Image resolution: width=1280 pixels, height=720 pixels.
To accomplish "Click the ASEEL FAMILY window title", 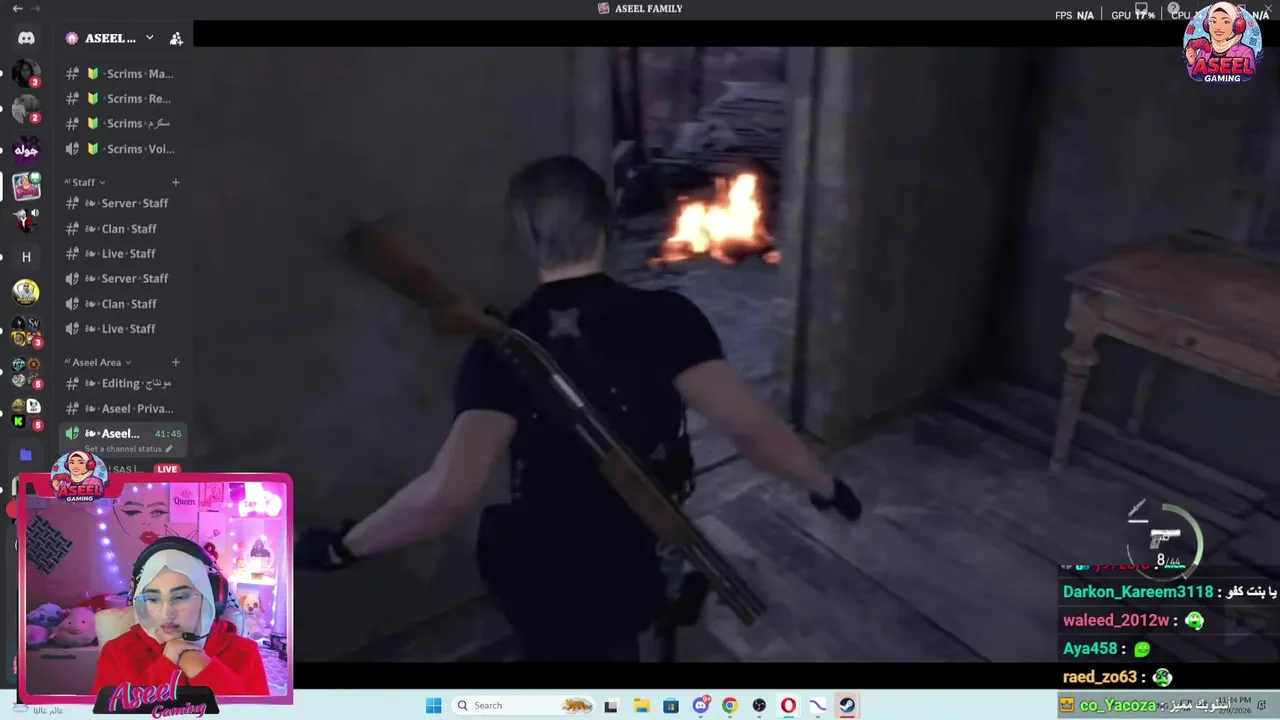I will pyautogui.click(x=640, y=8).
